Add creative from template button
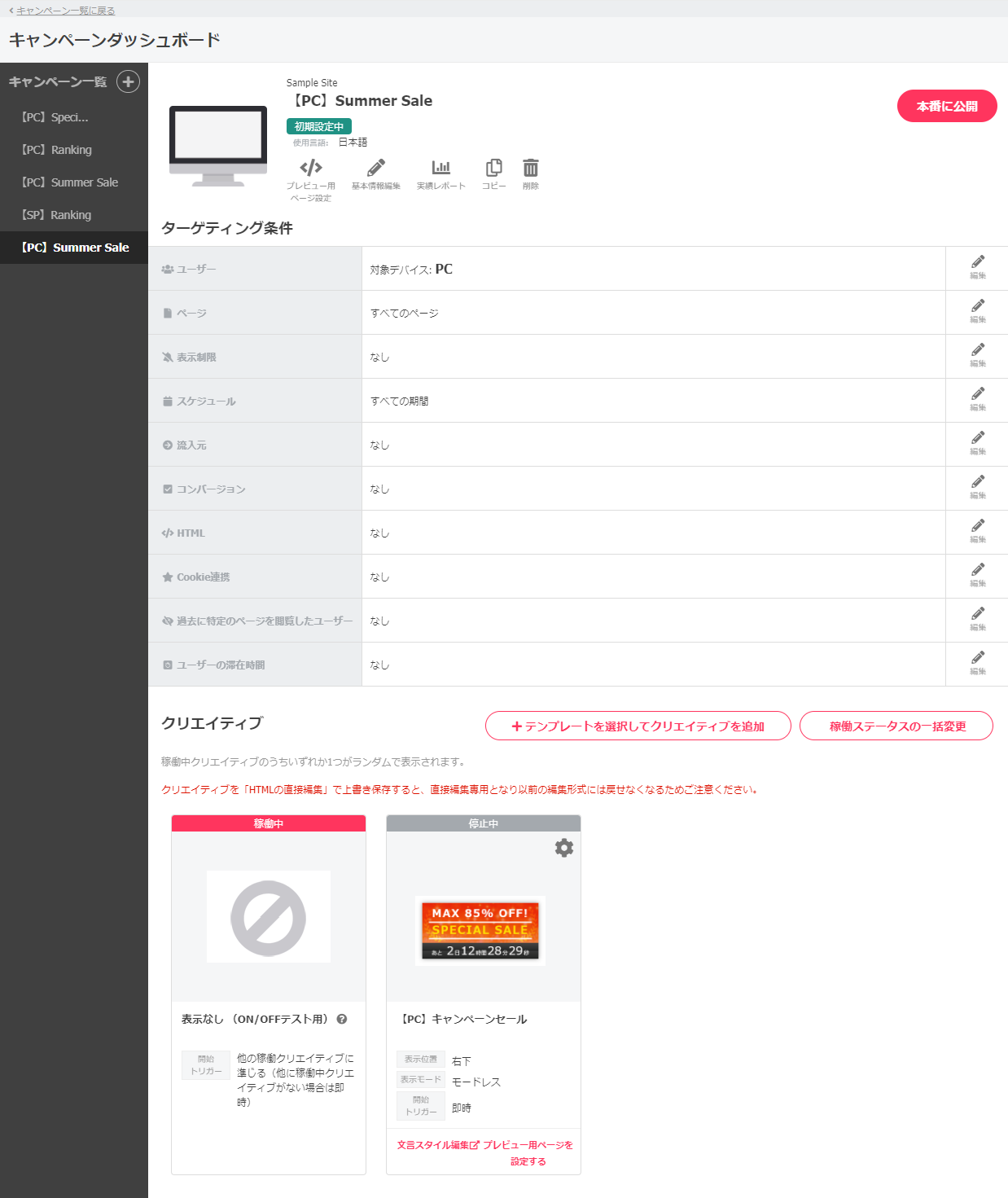 click(638, 726)
